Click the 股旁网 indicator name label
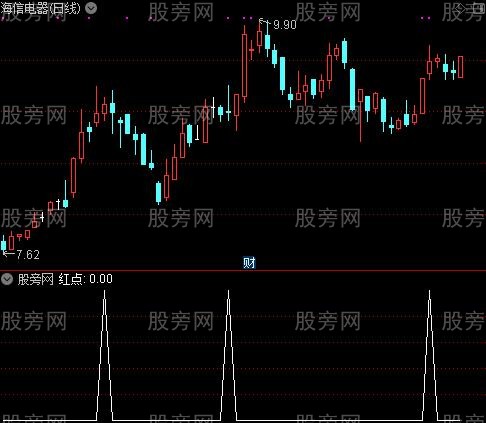486x423 pixels. 35,279
